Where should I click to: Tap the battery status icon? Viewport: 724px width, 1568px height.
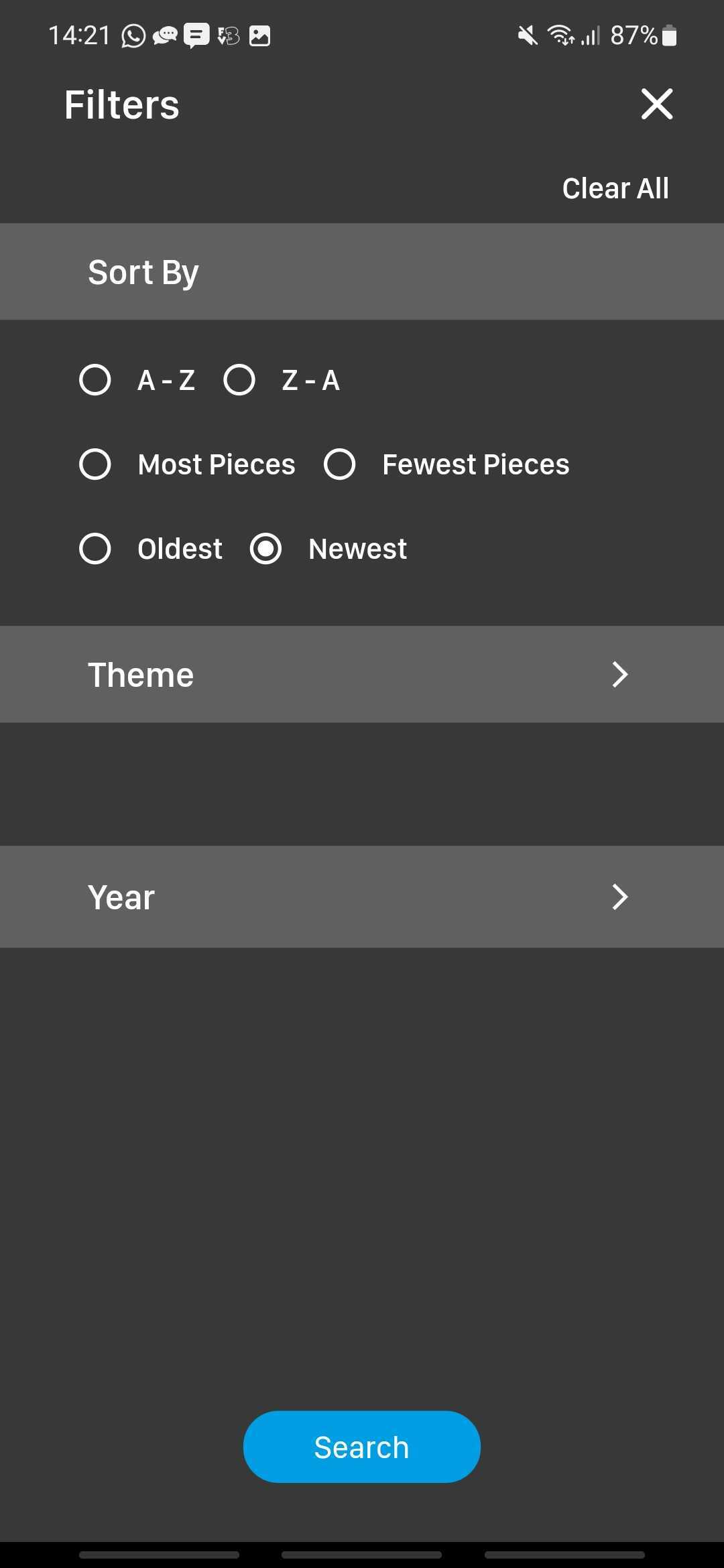[669, 36]
